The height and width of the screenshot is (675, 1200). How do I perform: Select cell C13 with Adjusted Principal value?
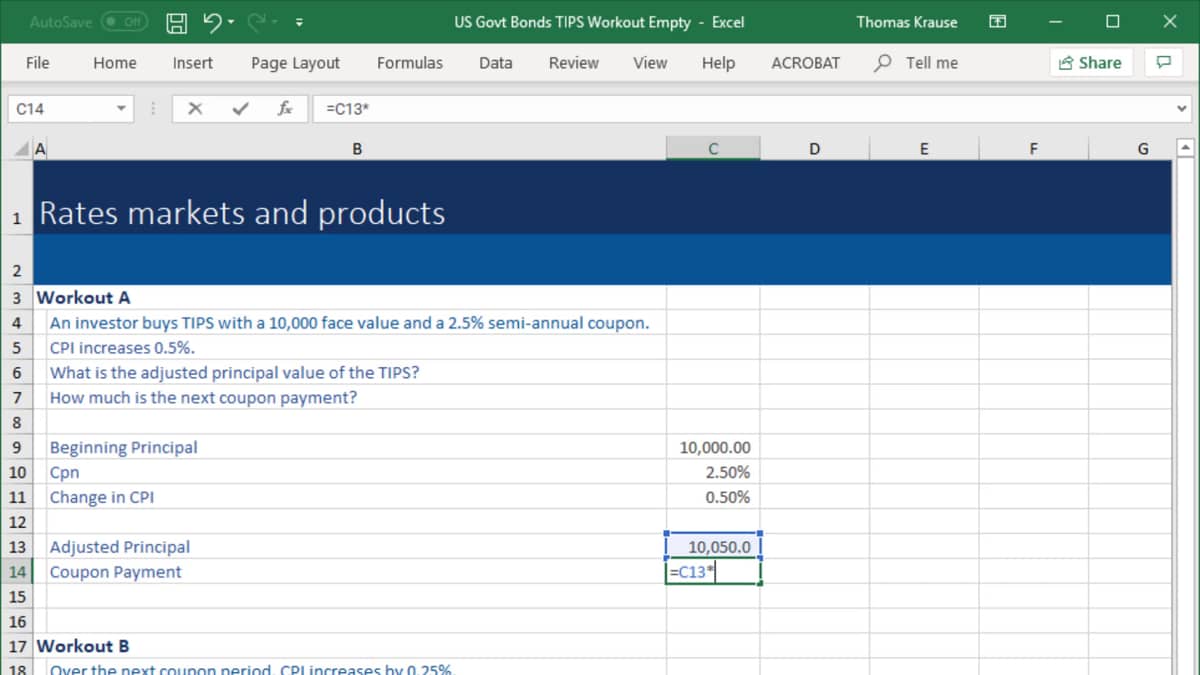tap(713, 547)
